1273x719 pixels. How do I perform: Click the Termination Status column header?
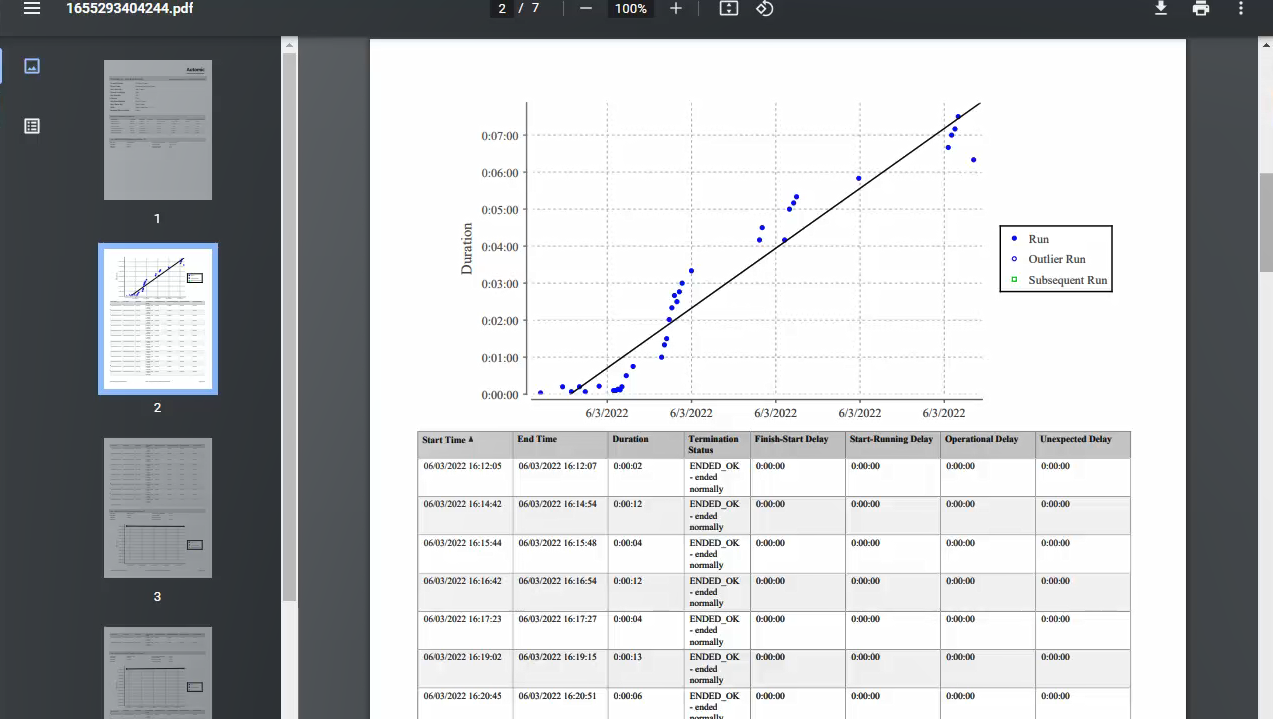(714, 444)
